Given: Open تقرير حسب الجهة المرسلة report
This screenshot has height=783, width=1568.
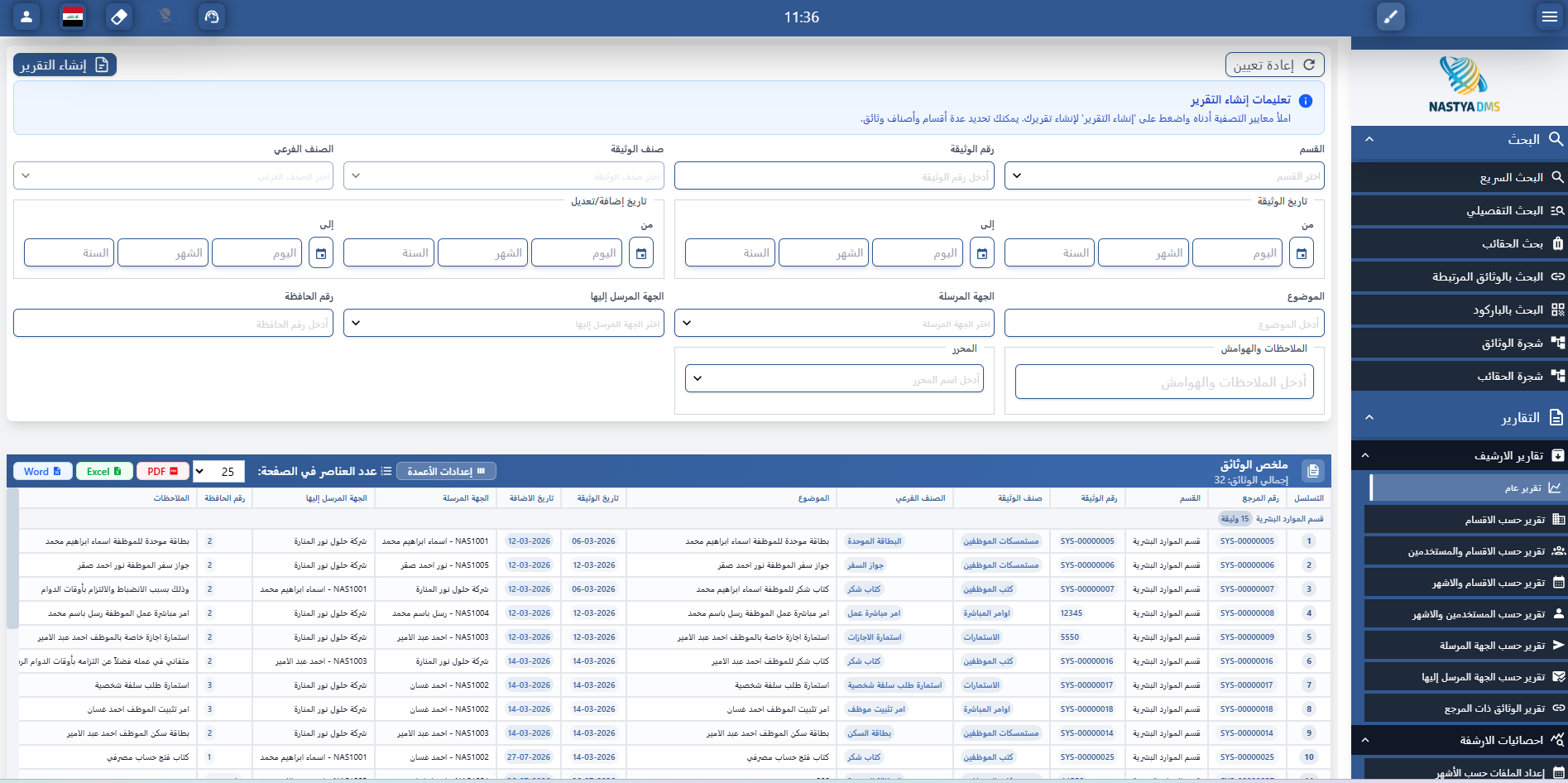Looking at the screenshot, I should (1466, 645).
